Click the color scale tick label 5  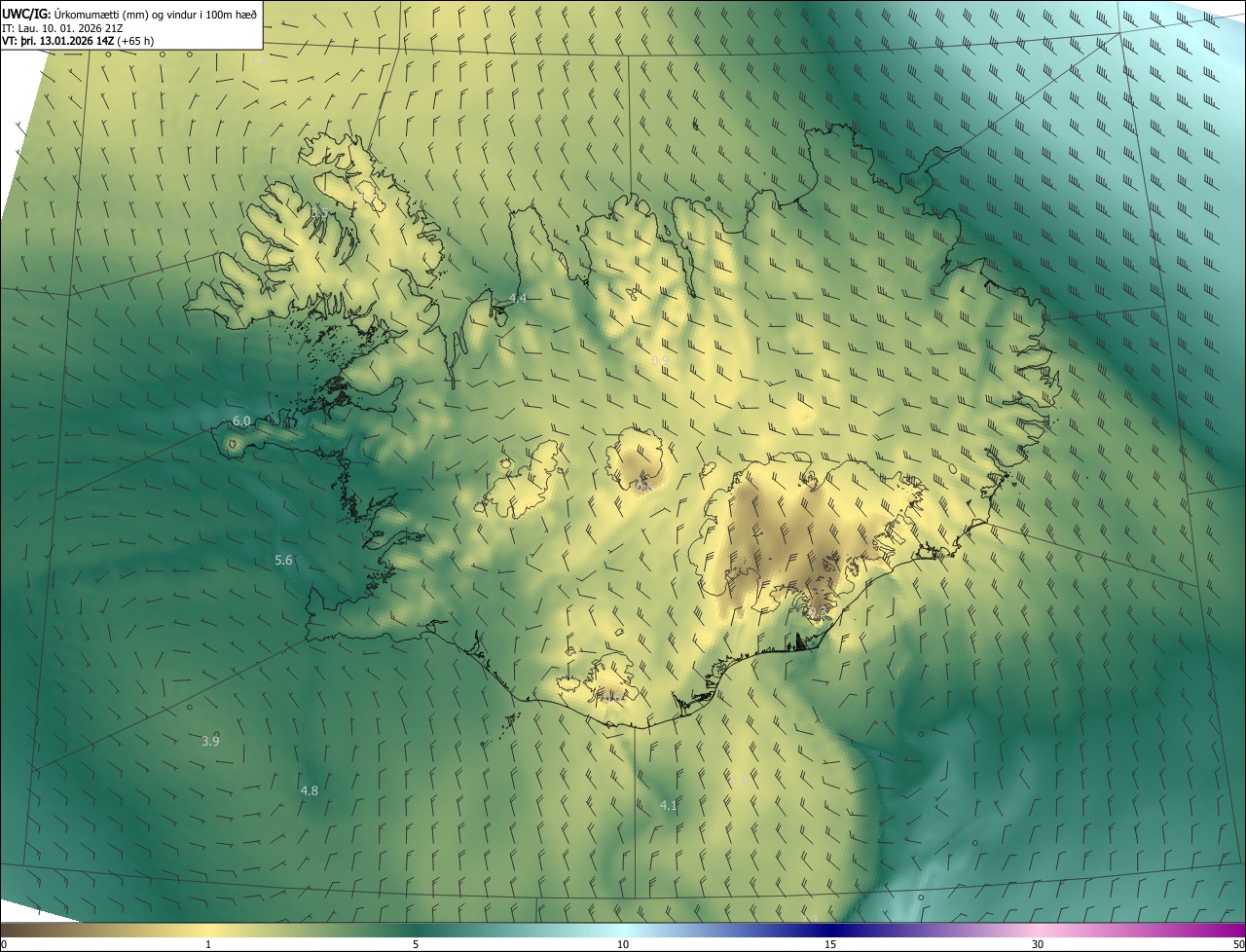pos(416,944)
